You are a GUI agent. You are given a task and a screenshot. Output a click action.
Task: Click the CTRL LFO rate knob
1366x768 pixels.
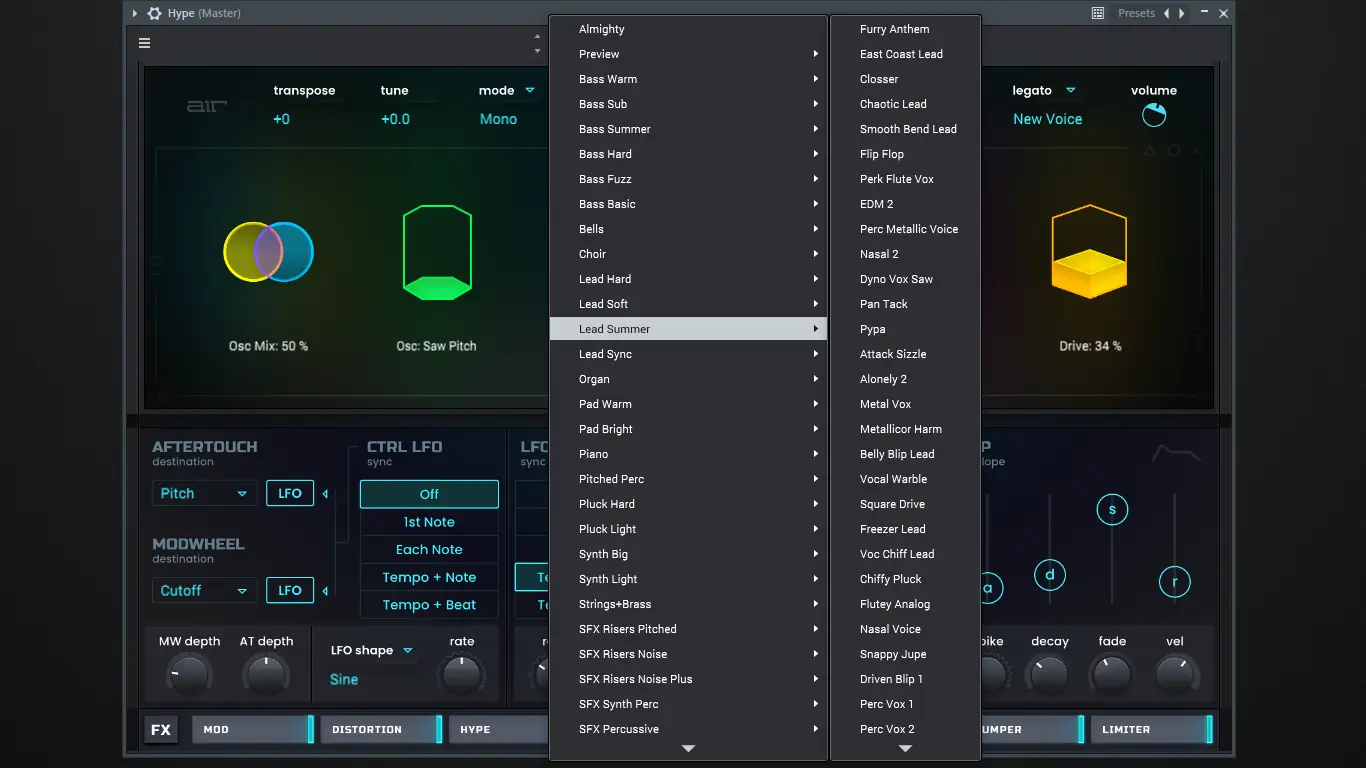click(x=462, y=676)
